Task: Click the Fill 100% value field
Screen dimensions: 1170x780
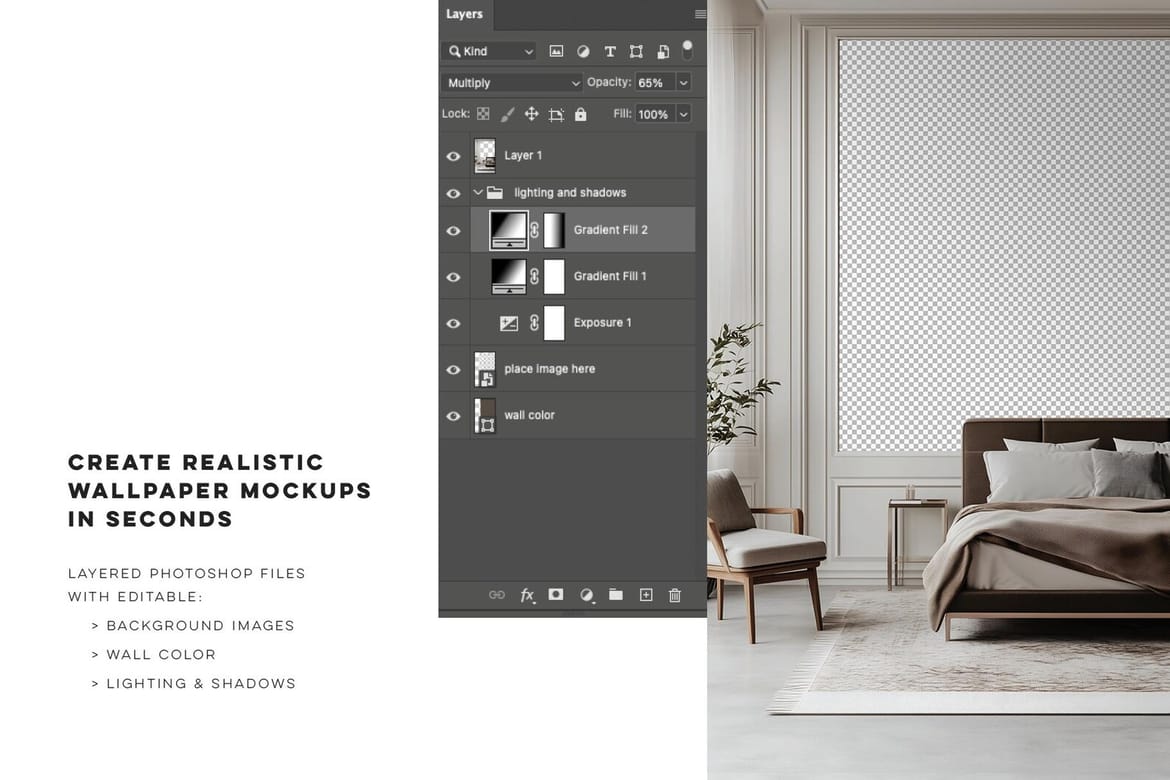Action: (x=655, y=114)
